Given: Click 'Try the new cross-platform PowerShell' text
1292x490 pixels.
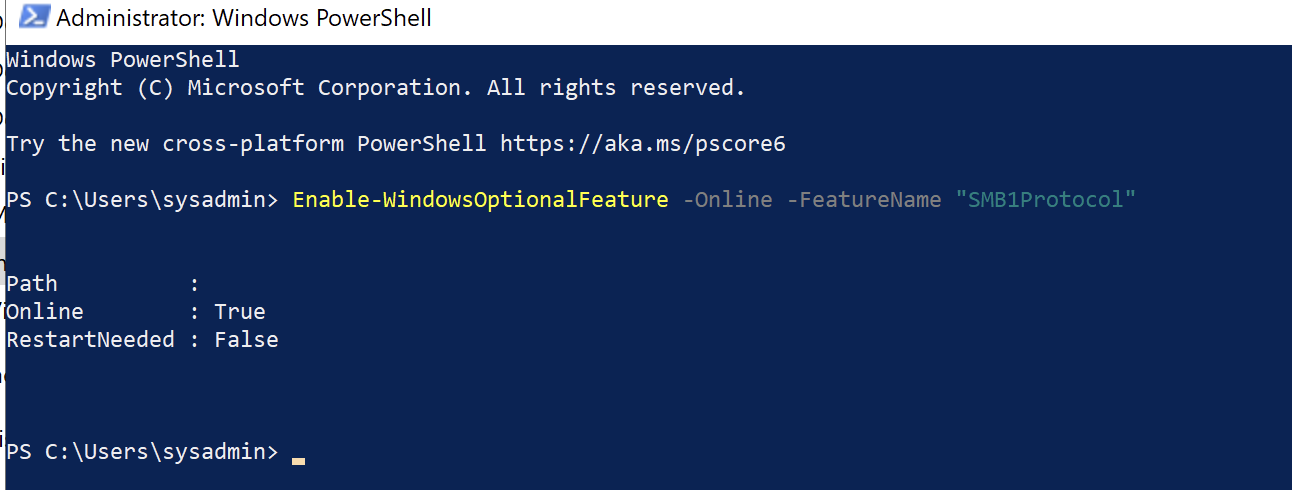Looking at the screenshot, I should point(246,144).
